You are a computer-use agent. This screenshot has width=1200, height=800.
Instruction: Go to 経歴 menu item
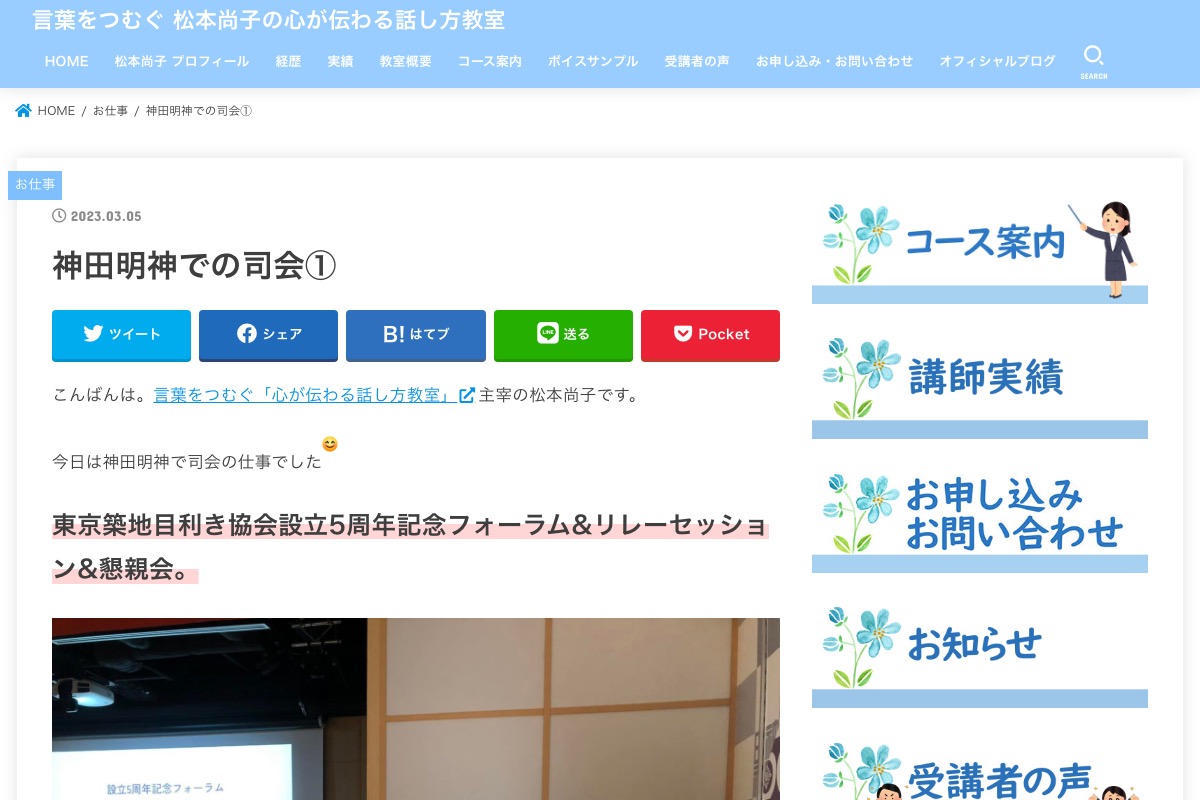click(x=288, y=62)
